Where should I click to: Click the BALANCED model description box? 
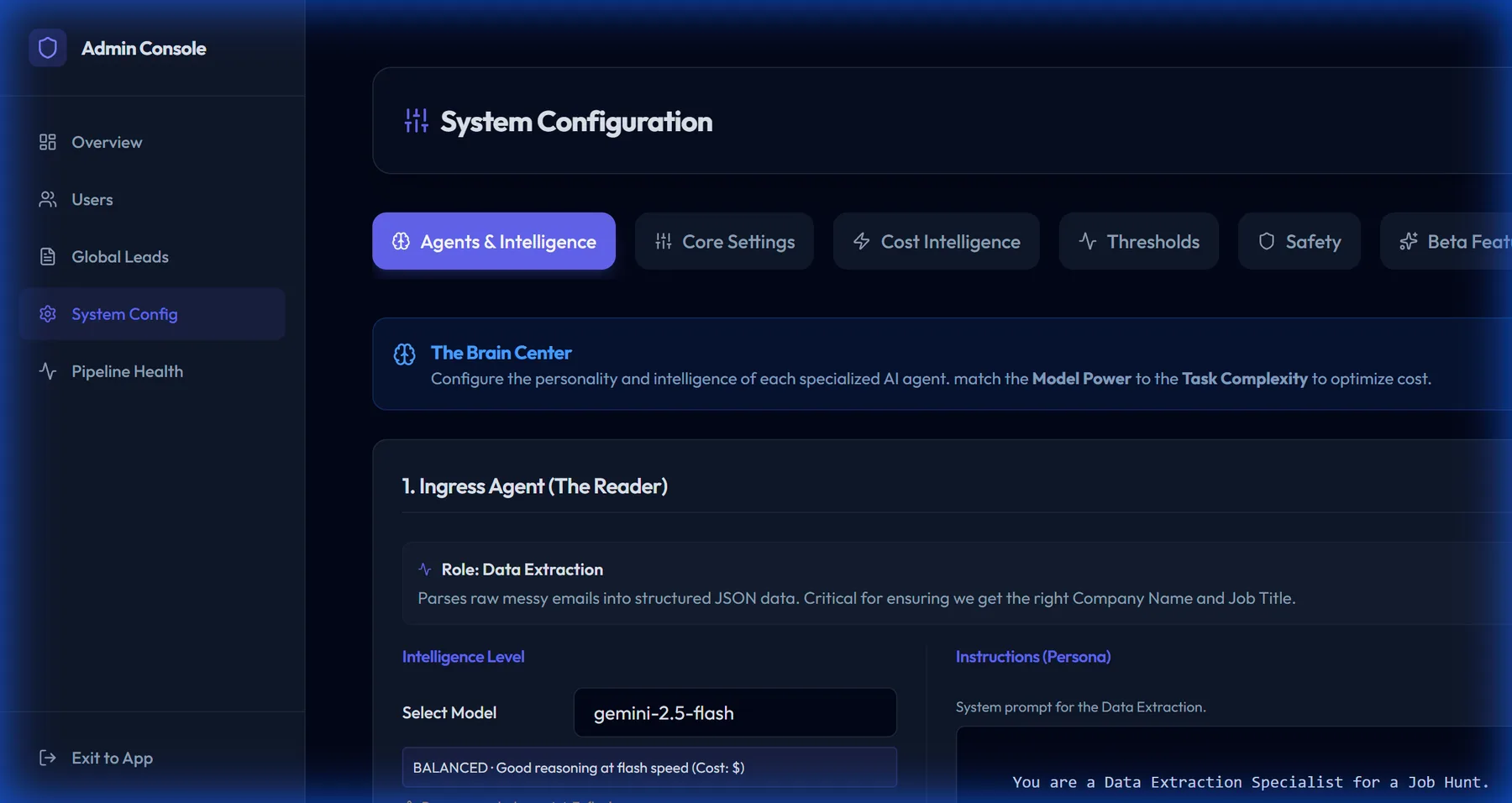[x=649, y=767]
